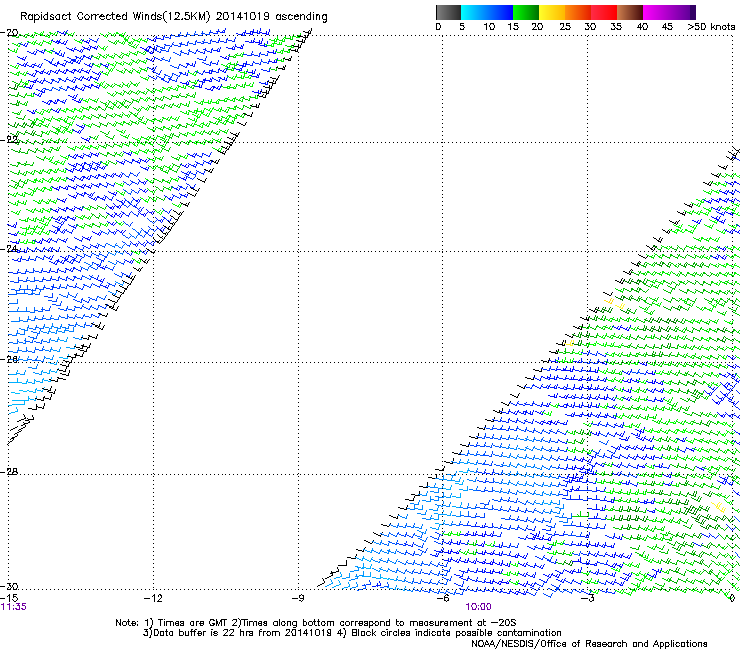Click the '-12' longitude axis label
This screenshot has width=740, height=650.
tap(153, 598)
